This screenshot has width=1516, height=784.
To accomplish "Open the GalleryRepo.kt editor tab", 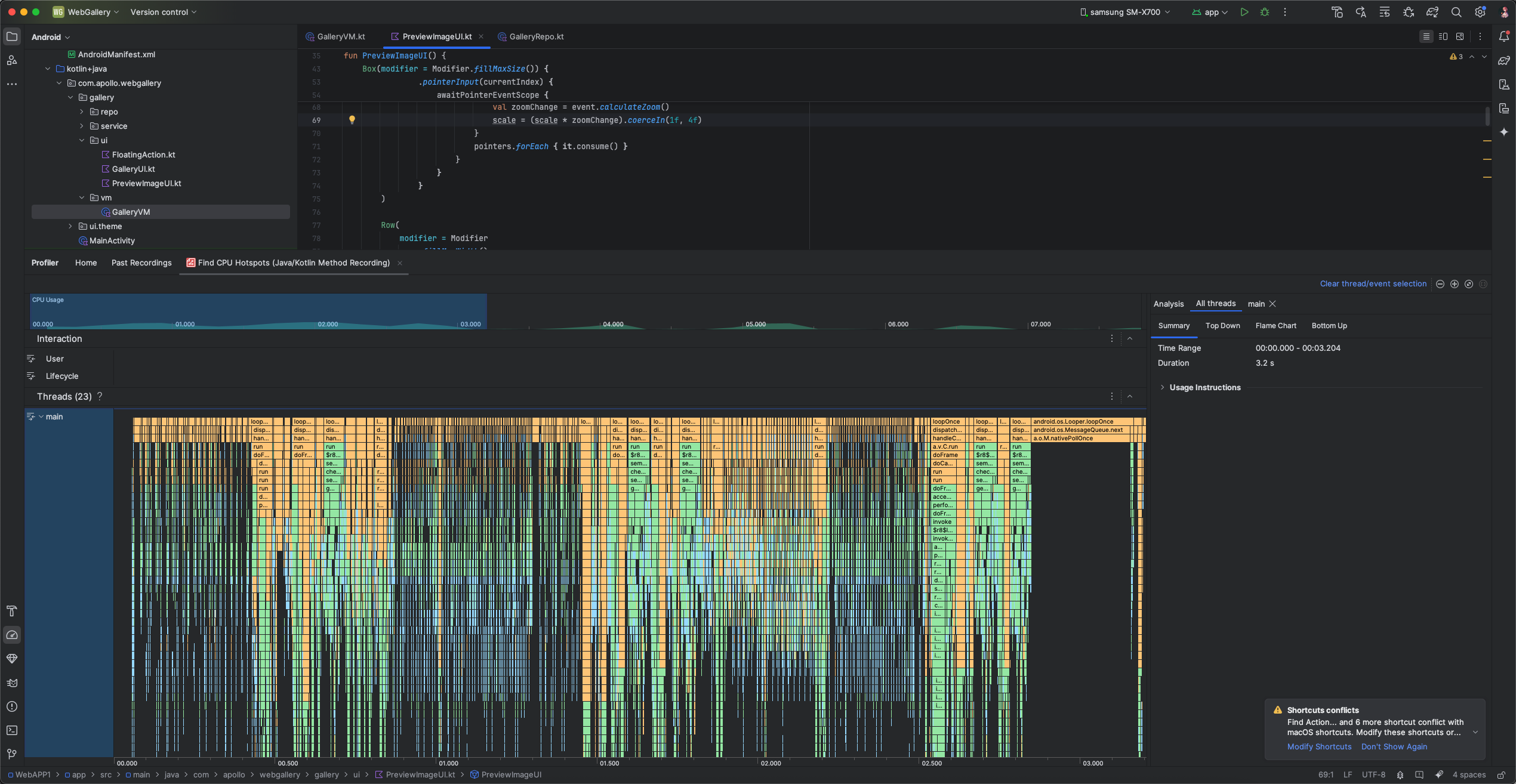I will coord(536,36).
